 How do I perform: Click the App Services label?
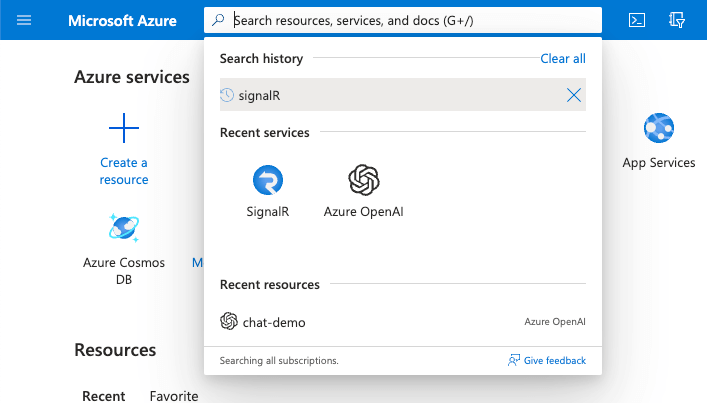[659, 163]
